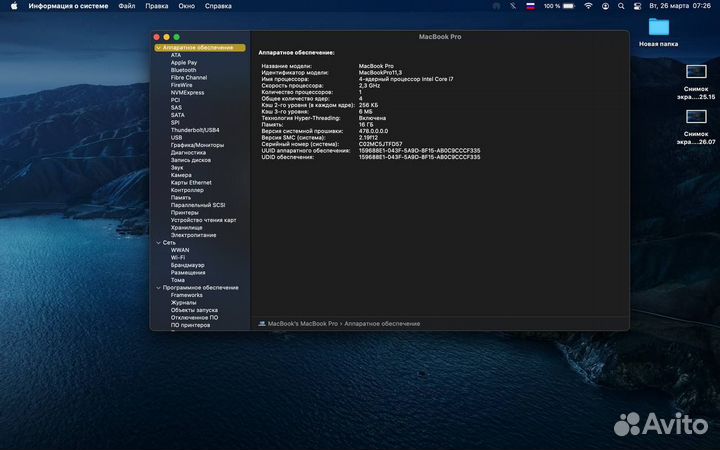The width and height of the screenshot is (720, 450).
Task: Select Bluetooth in the sidebar
Action: coord(183,70)
